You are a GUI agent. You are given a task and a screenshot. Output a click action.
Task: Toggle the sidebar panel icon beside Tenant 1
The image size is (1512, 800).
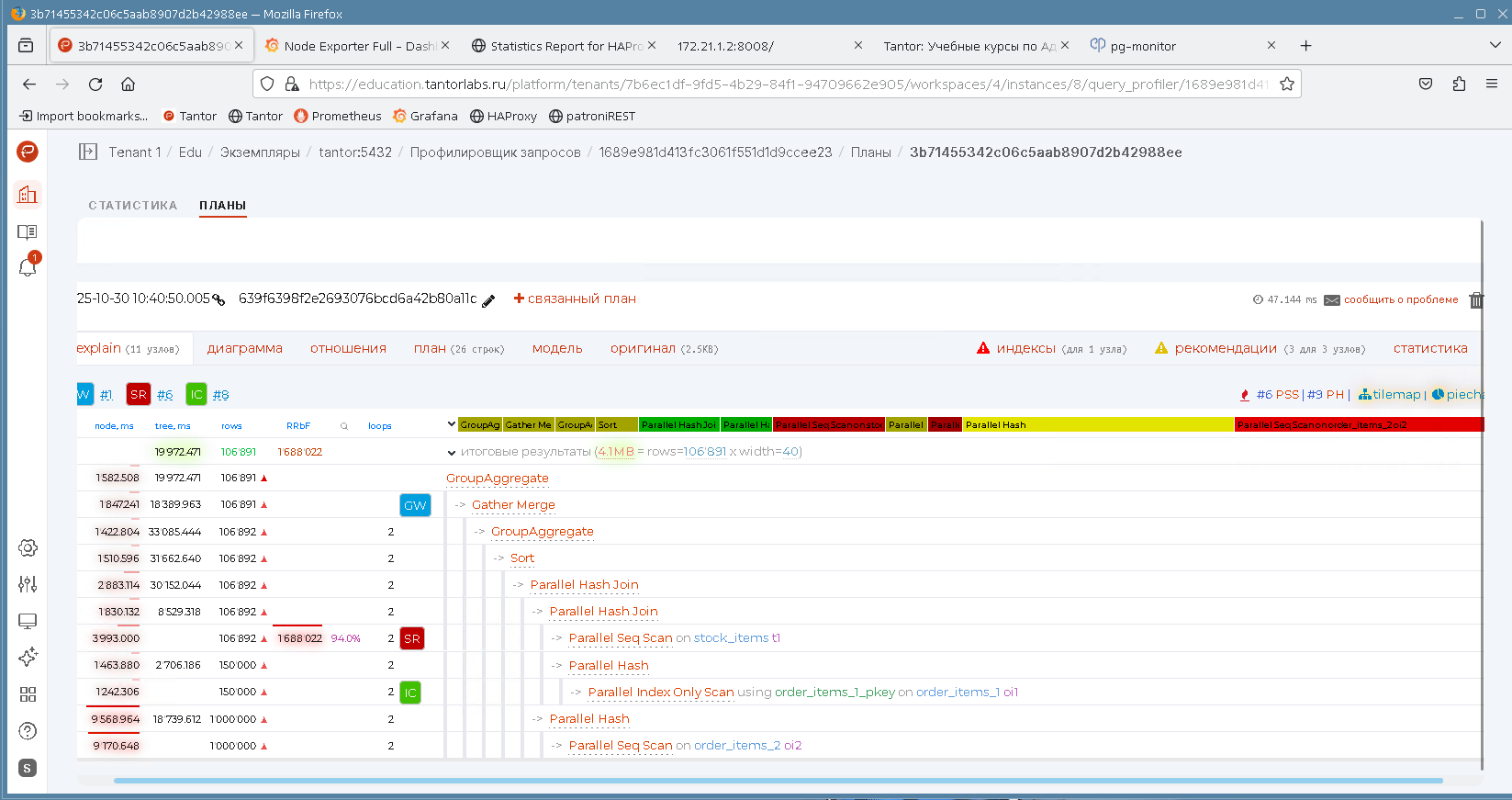point(88,152)
